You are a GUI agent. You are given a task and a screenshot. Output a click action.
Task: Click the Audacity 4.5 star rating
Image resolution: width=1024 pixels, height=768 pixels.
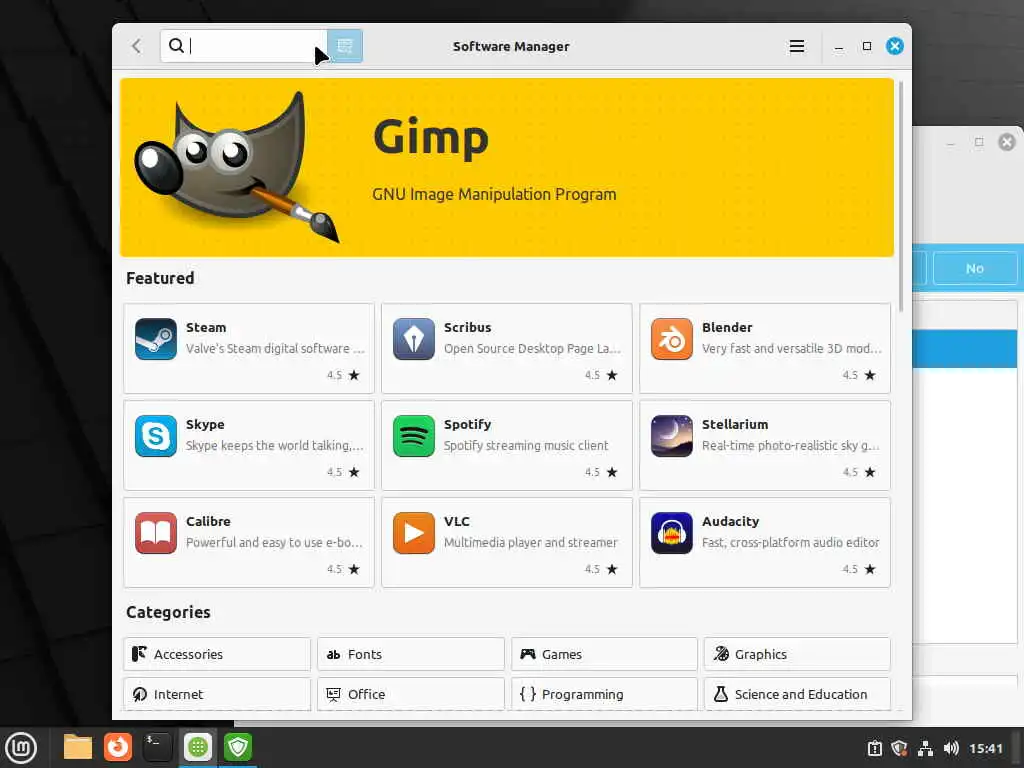click(x=859, y=569)
